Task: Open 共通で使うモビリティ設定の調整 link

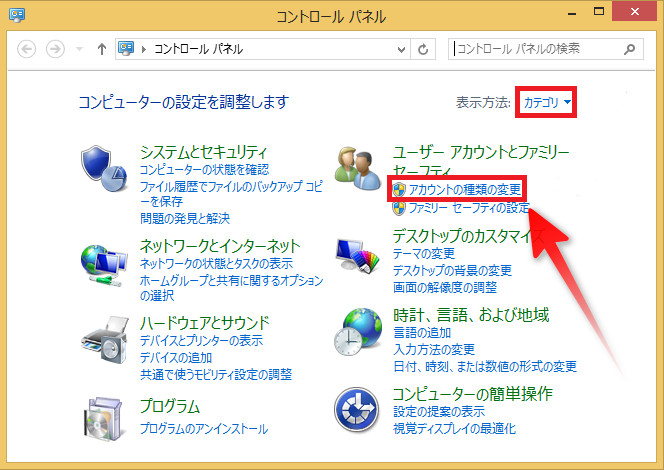Action: [216, 374]
